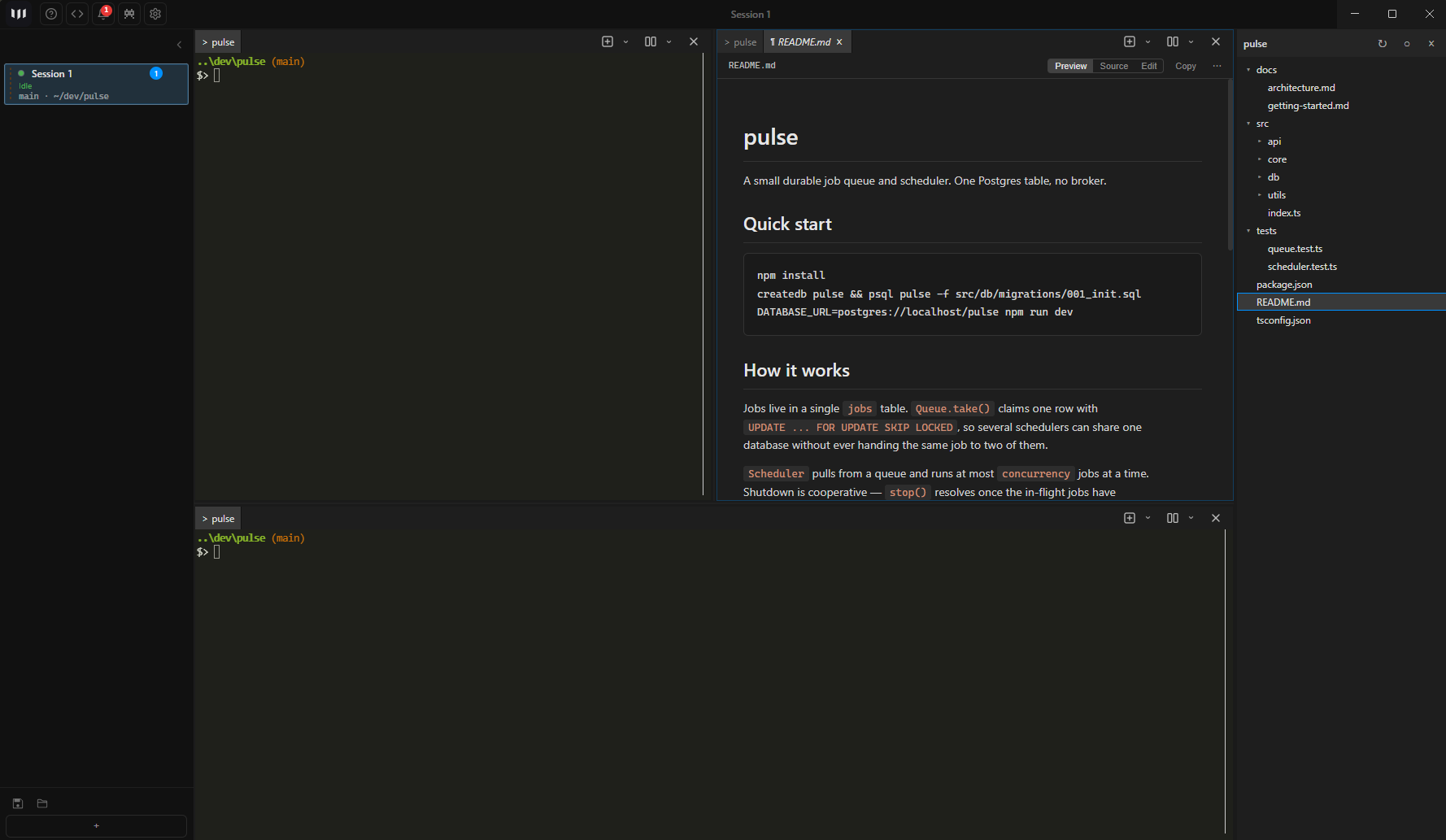Close the top-left terminal pane
The width and height of the screenshot is (1446, 840).
tap(694, 41)
